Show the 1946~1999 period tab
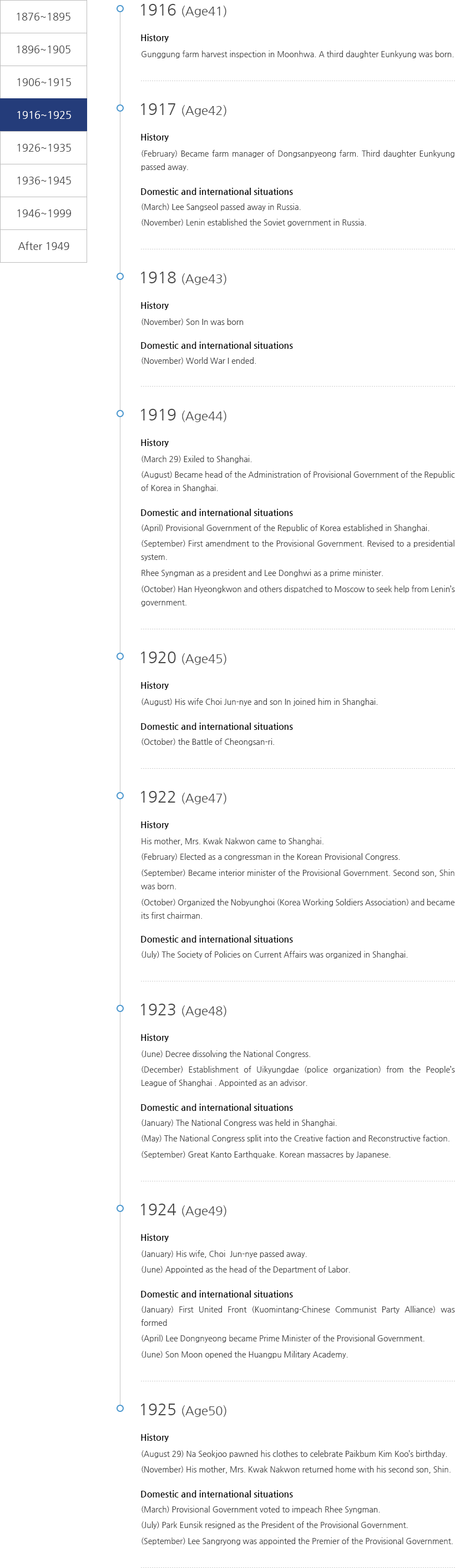Image resolution: width=455 pixels, height=1568 pixels. coord(43,214)
